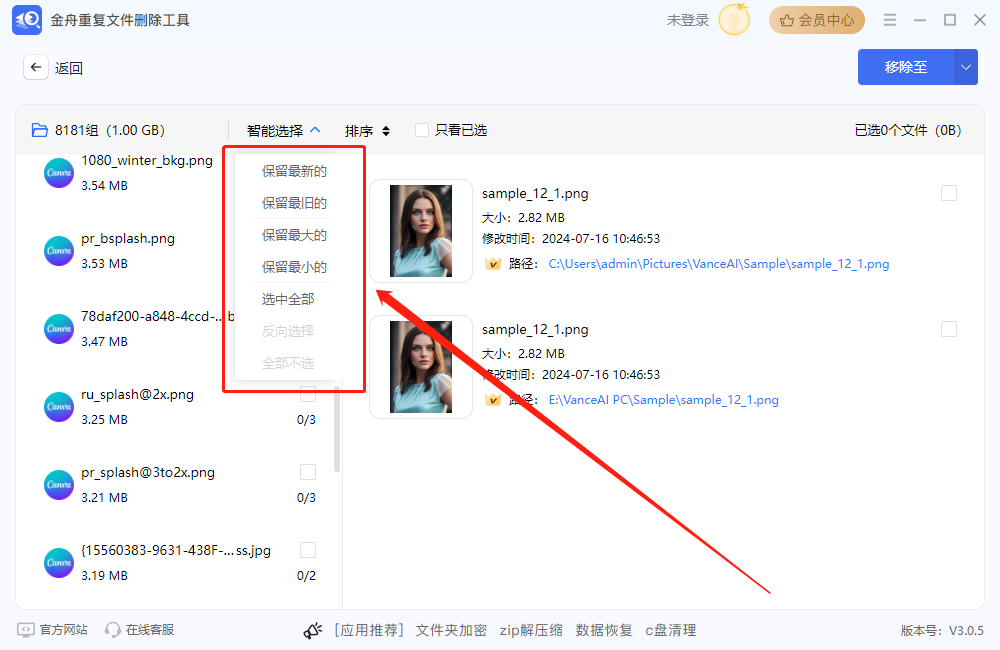The image size is (1000, 650).
Task: Expand the 移除至 dropdown arrow
Action: (965, 67)
